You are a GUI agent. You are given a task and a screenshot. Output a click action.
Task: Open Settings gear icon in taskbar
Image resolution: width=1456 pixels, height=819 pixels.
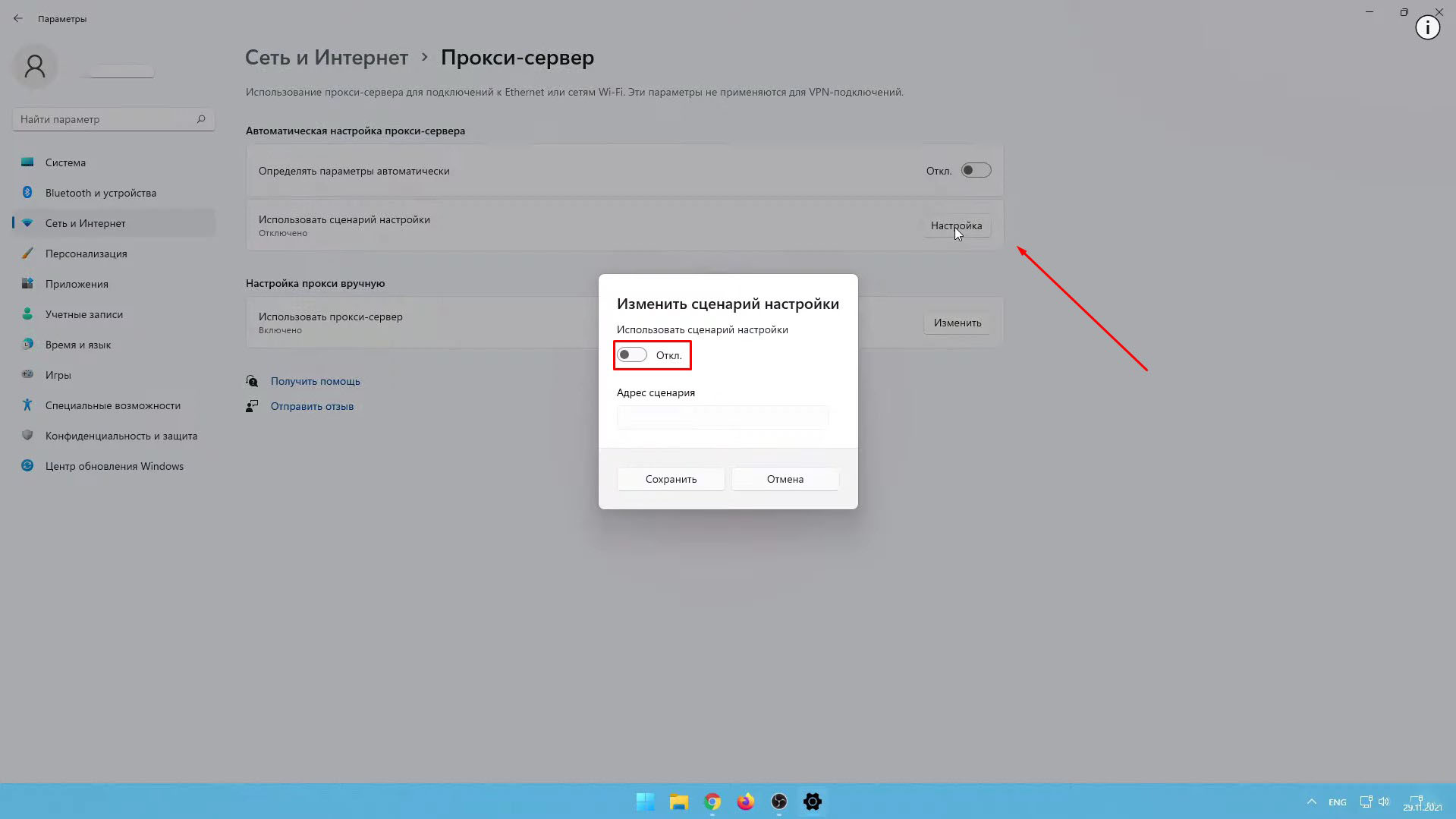tap(813, 802)
